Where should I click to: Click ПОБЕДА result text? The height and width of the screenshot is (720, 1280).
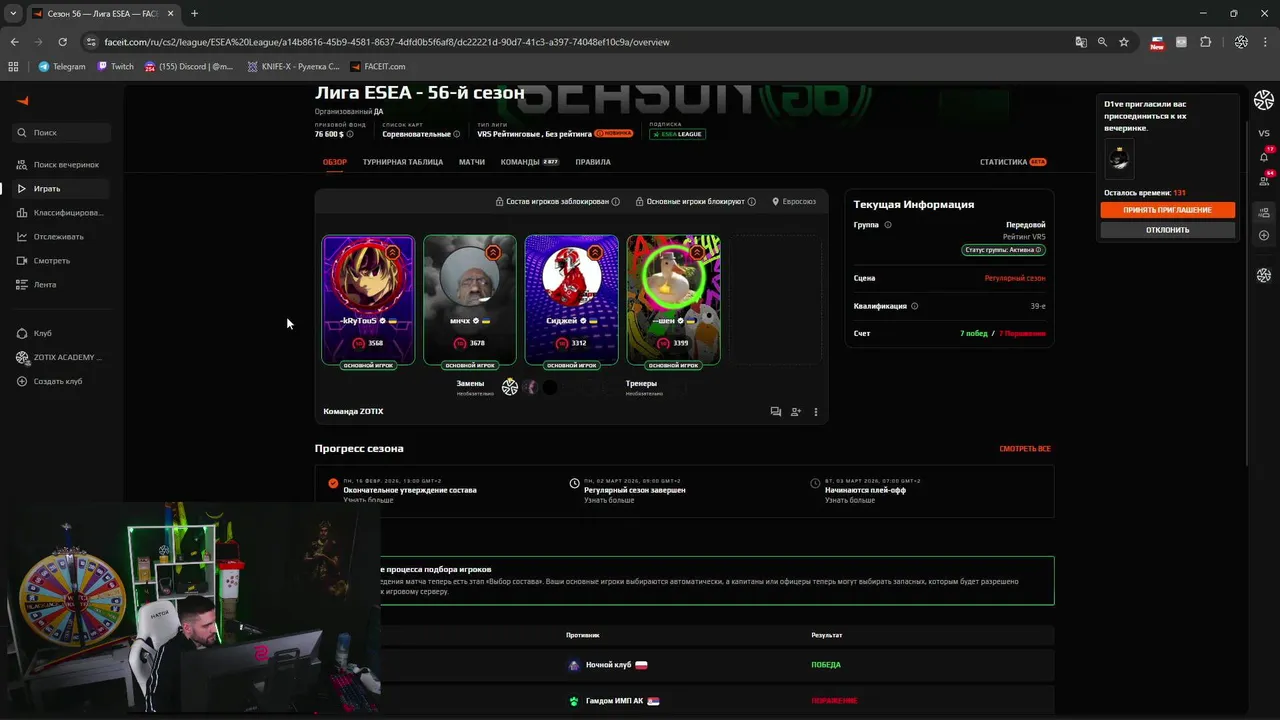(x=826, y=665)
